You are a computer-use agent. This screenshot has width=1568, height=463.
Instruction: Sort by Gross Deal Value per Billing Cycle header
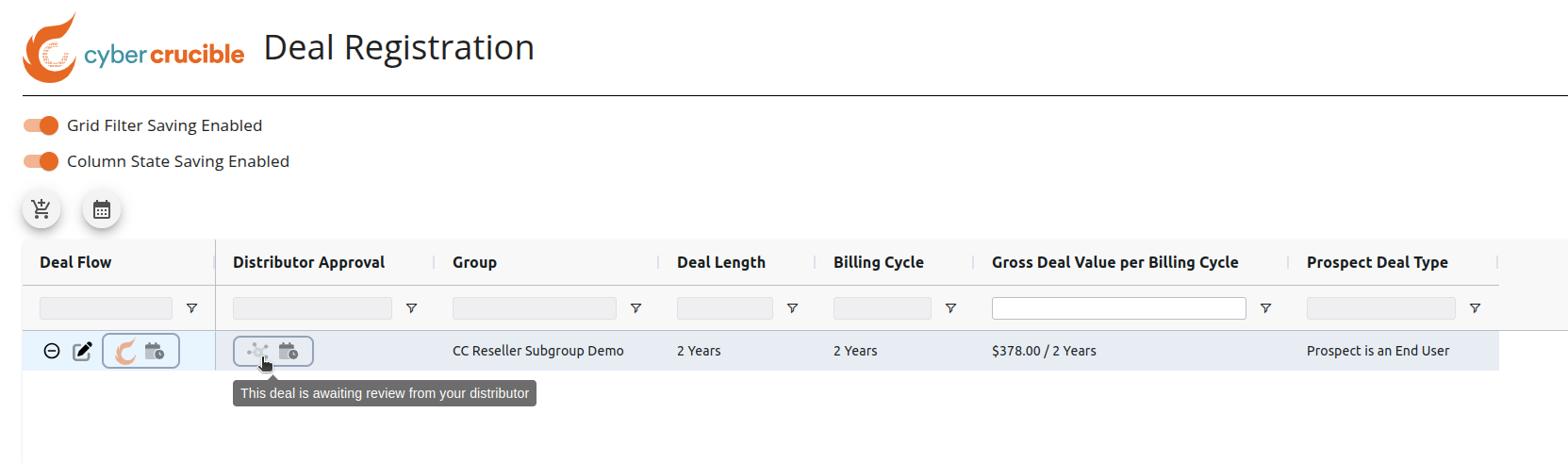coord(1114,262)
